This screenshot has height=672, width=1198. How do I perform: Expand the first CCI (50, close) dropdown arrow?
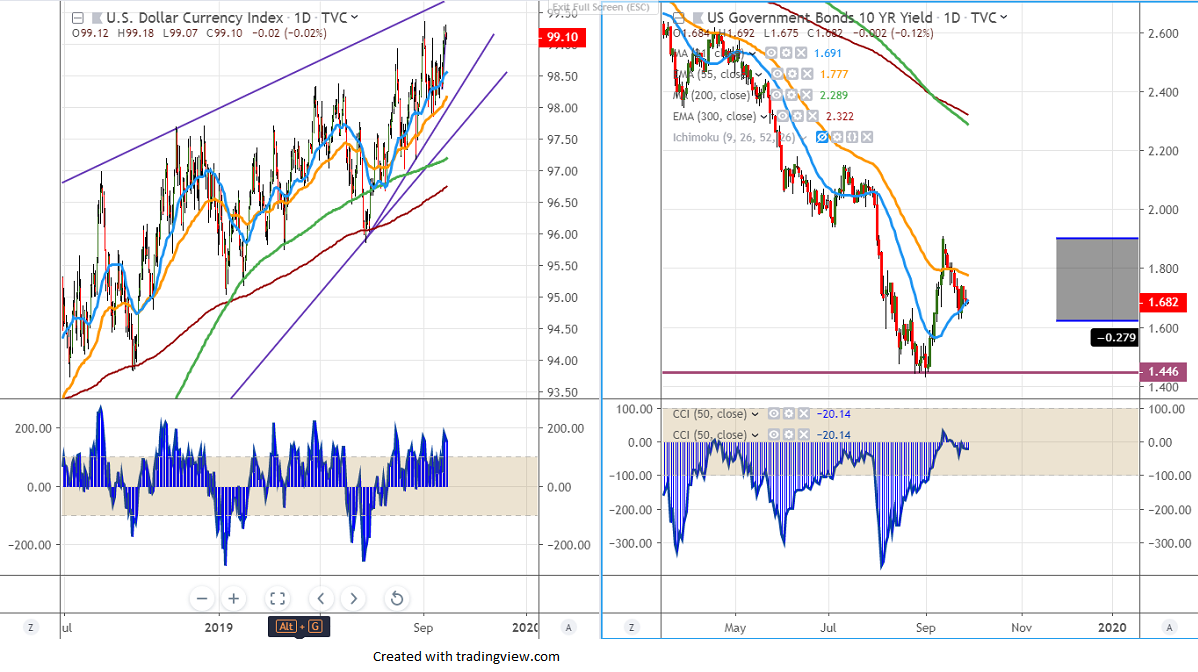(755, 414)
